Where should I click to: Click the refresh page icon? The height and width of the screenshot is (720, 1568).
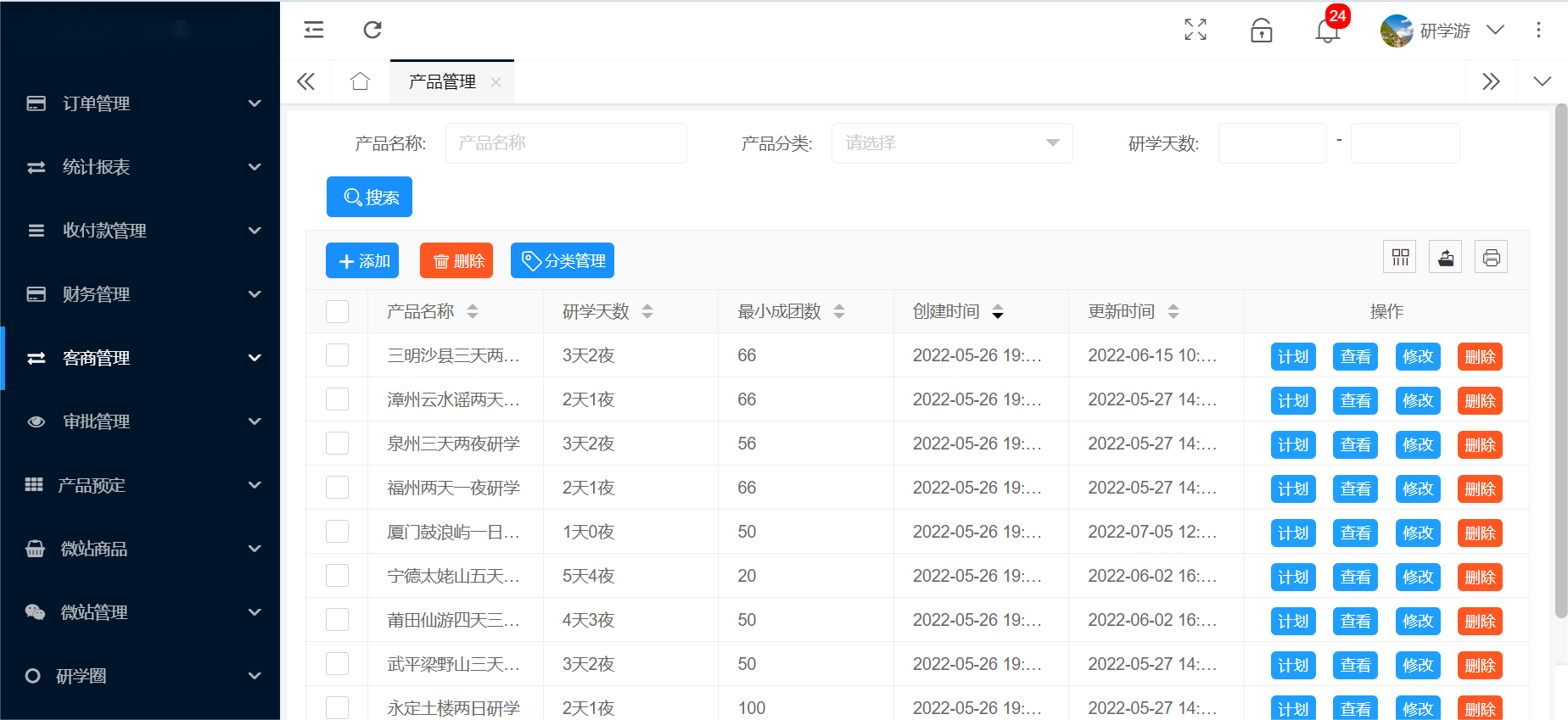click(372, 30)
